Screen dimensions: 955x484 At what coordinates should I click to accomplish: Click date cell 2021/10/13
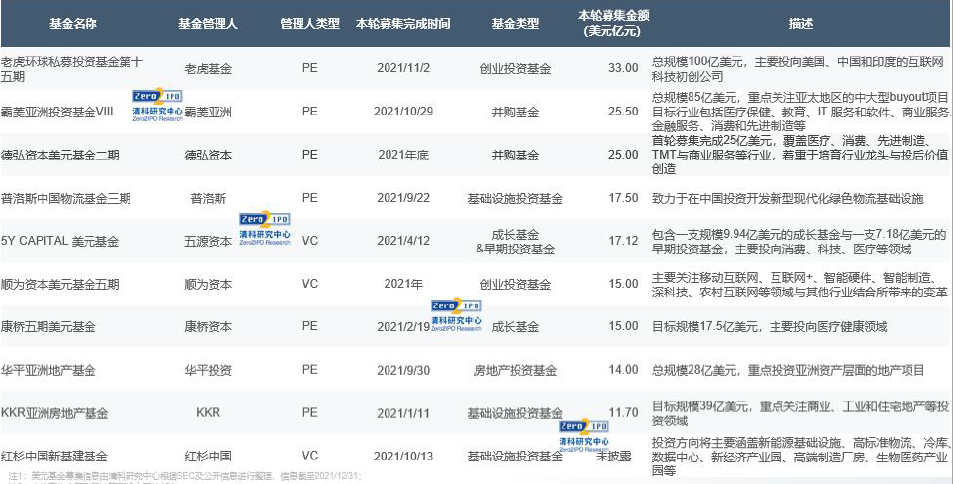[403, 456]
